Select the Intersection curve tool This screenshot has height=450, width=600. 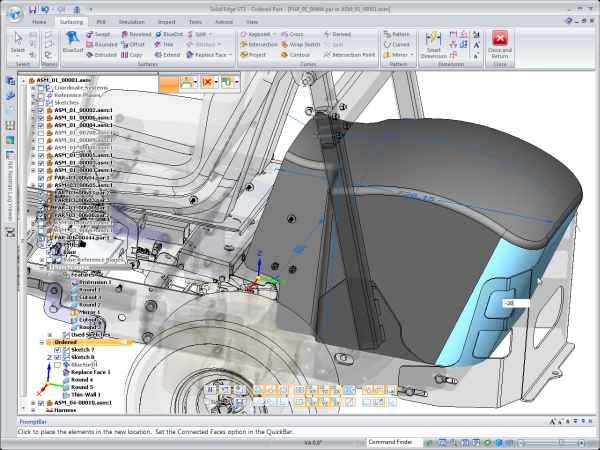(x=260, y=44)
